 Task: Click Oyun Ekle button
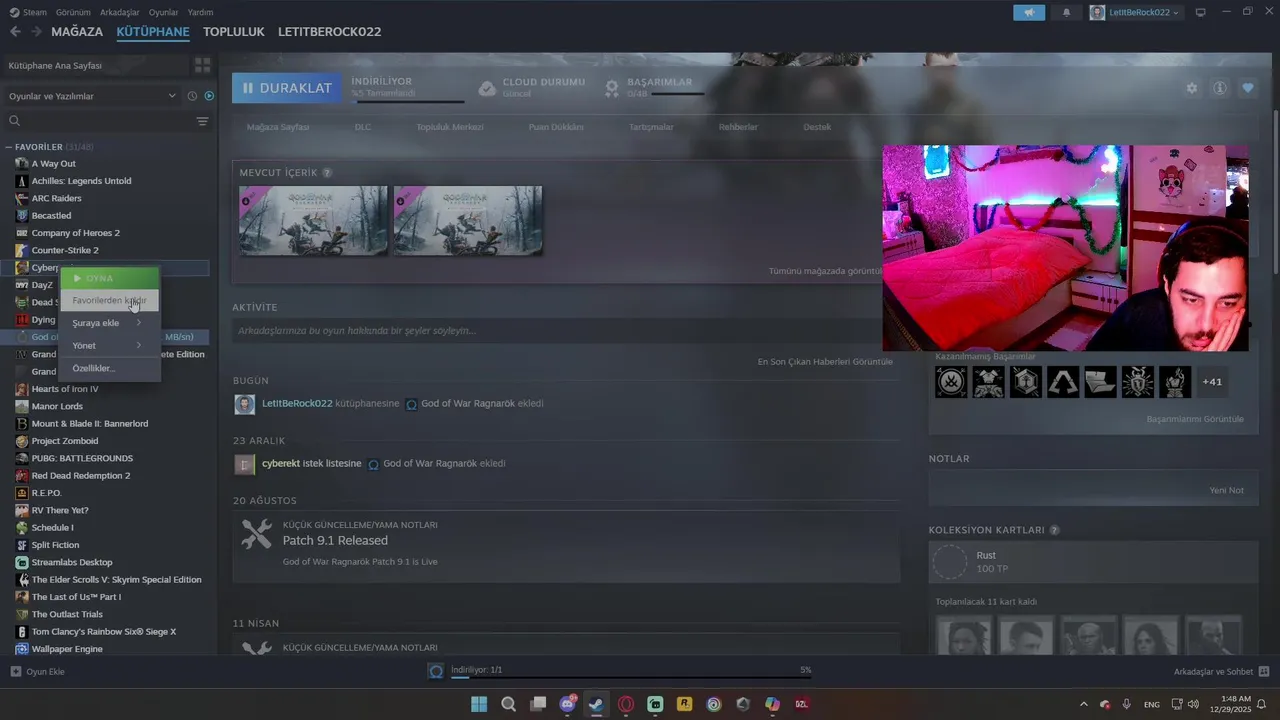tap(38, 671)
